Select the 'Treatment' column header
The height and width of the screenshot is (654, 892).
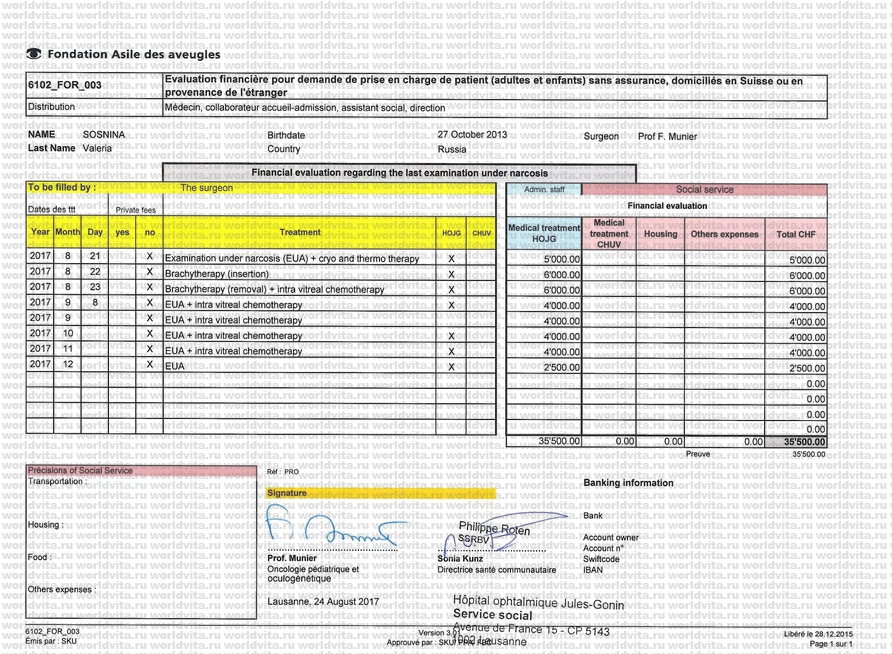(300, 233)
